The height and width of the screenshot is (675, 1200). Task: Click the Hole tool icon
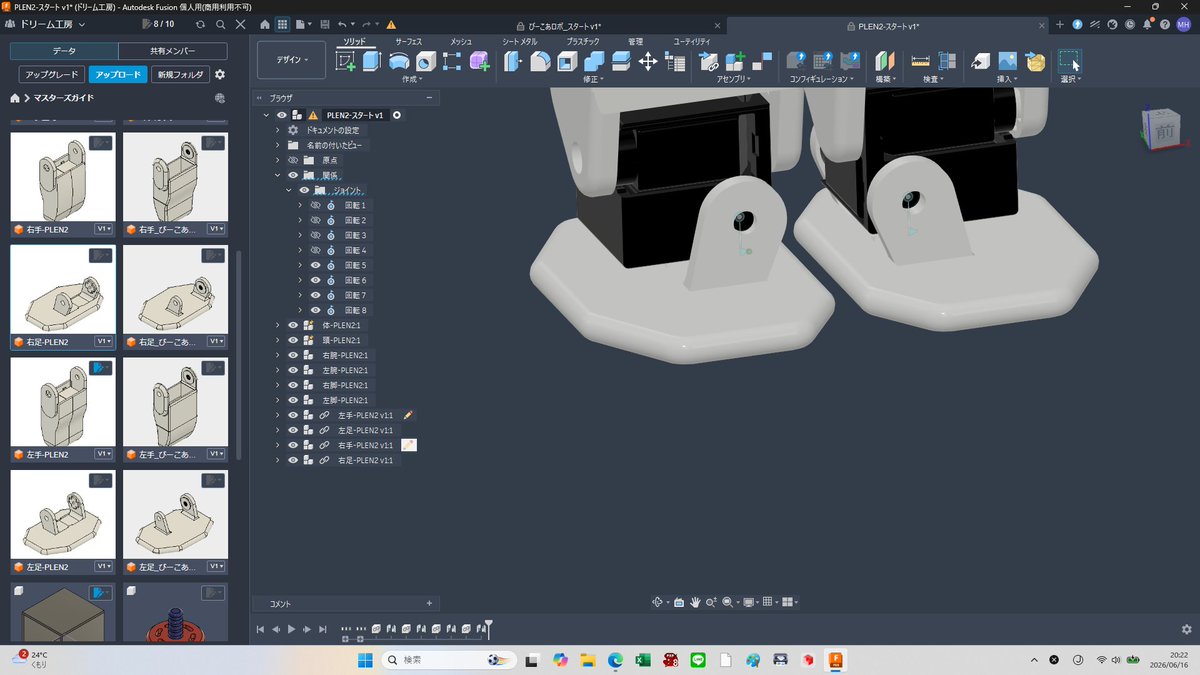[x=426, y=61]
